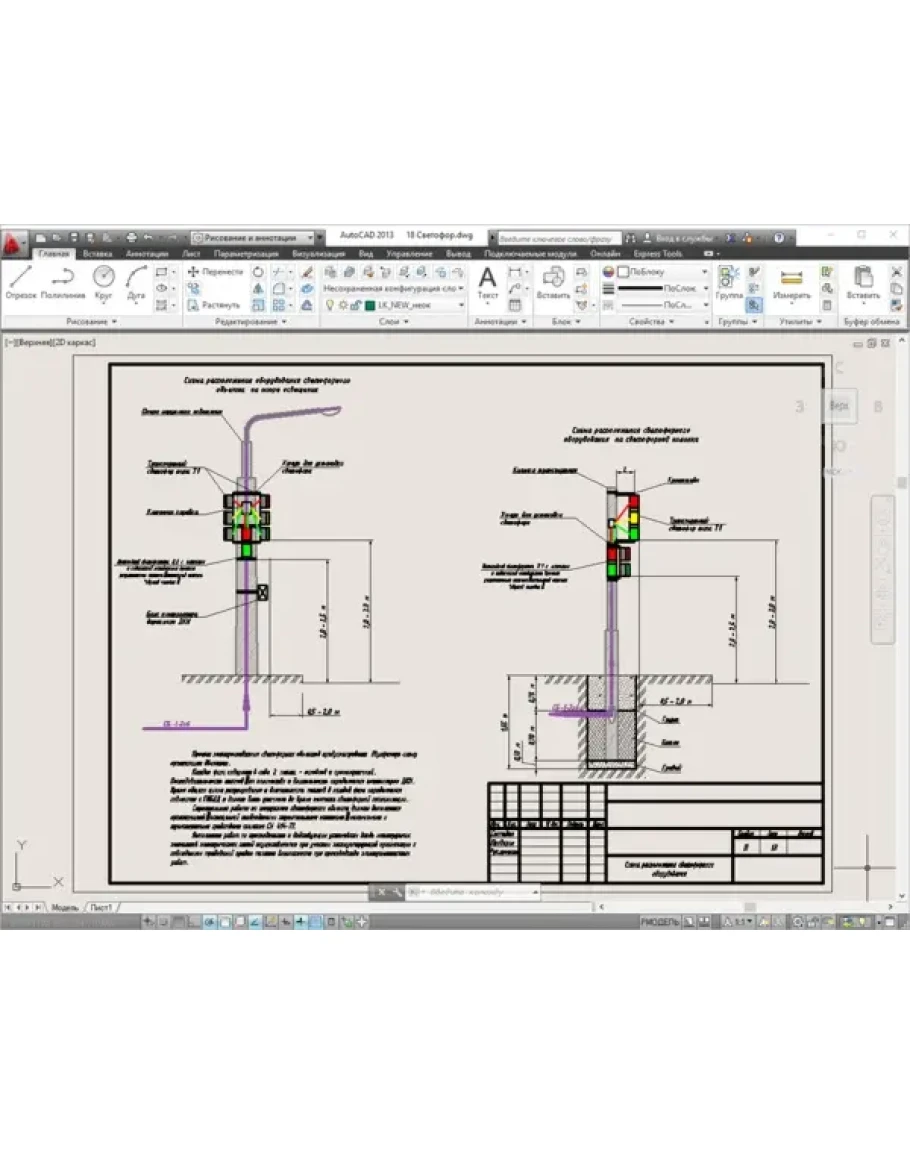Expand the Рисование panel flyout
The width and height of the screenshot is (910, 1155).
[x=92, y=322]
